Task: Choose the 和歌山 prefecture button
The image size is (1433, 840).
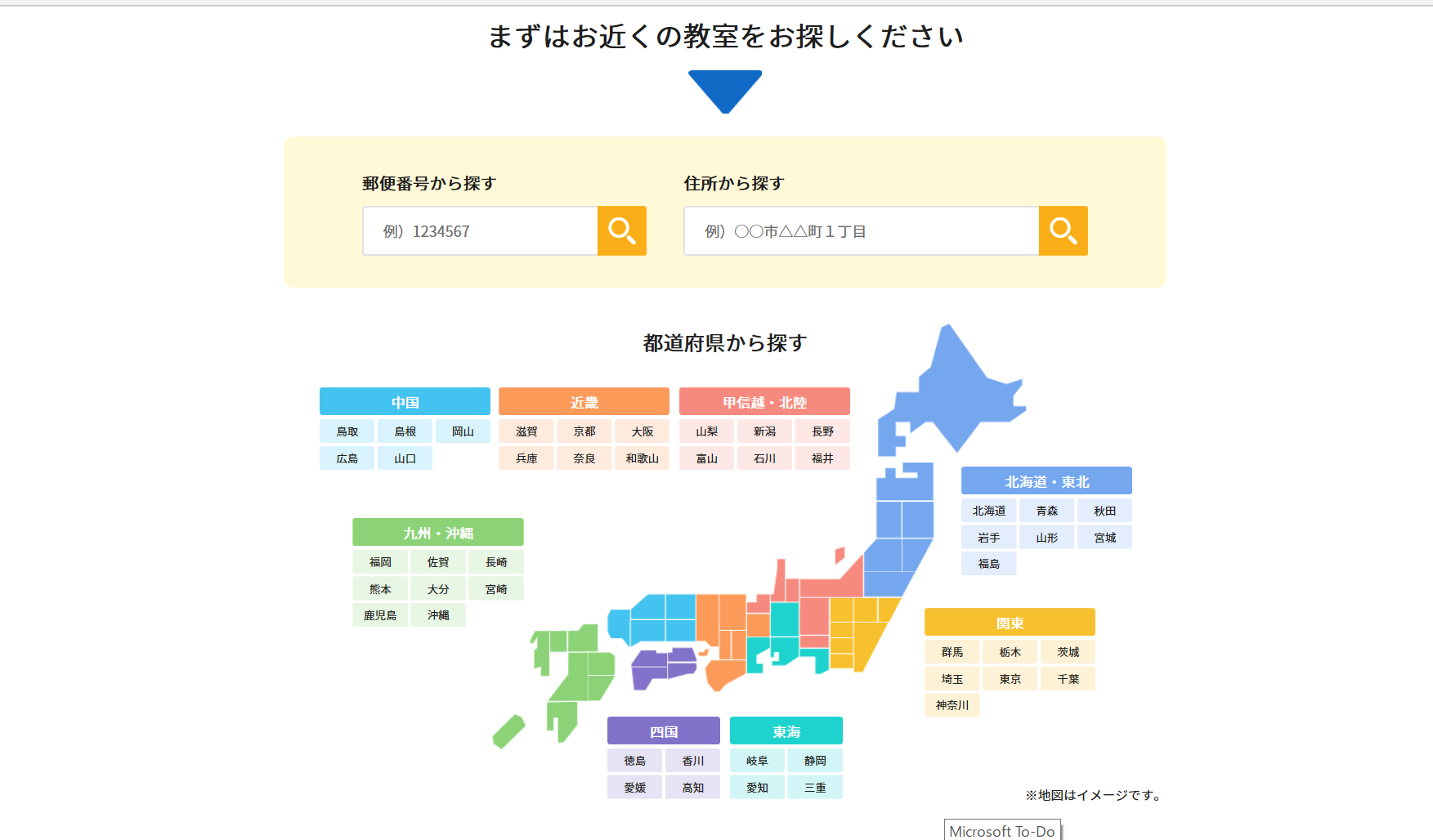Action: (643, 458)
